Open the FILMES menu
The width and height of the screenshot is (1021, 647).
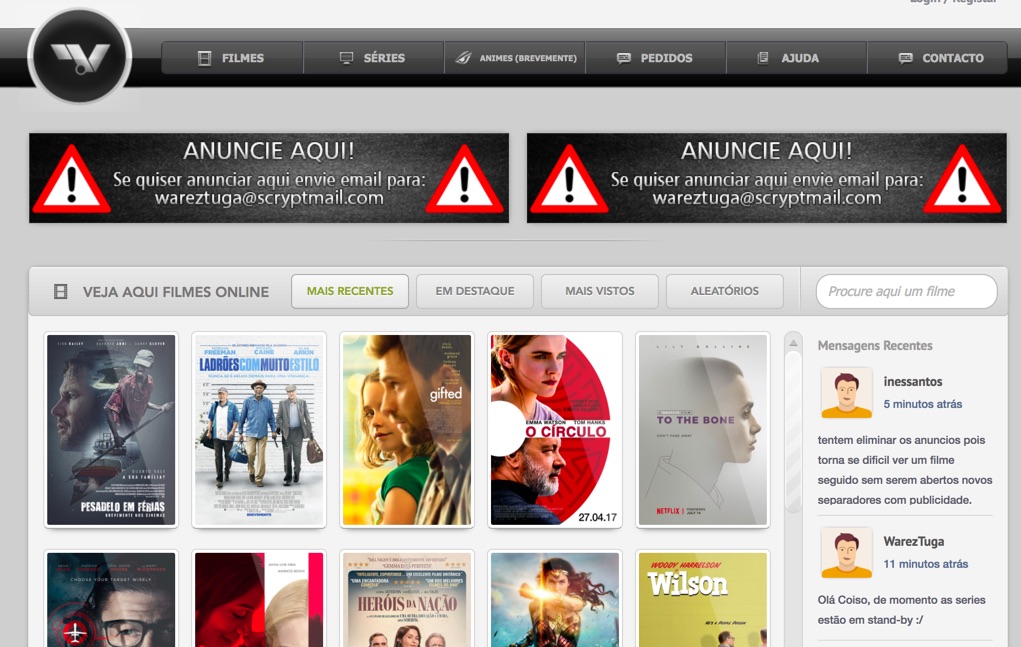coord(232,58)
